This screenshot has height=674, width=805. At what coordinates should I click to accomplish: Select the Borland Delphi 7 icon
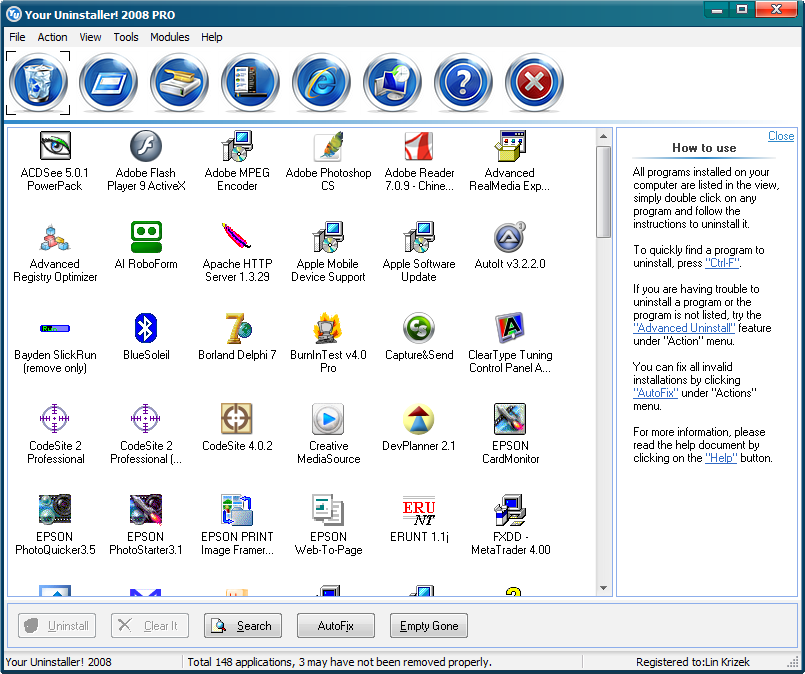point(237,328)
